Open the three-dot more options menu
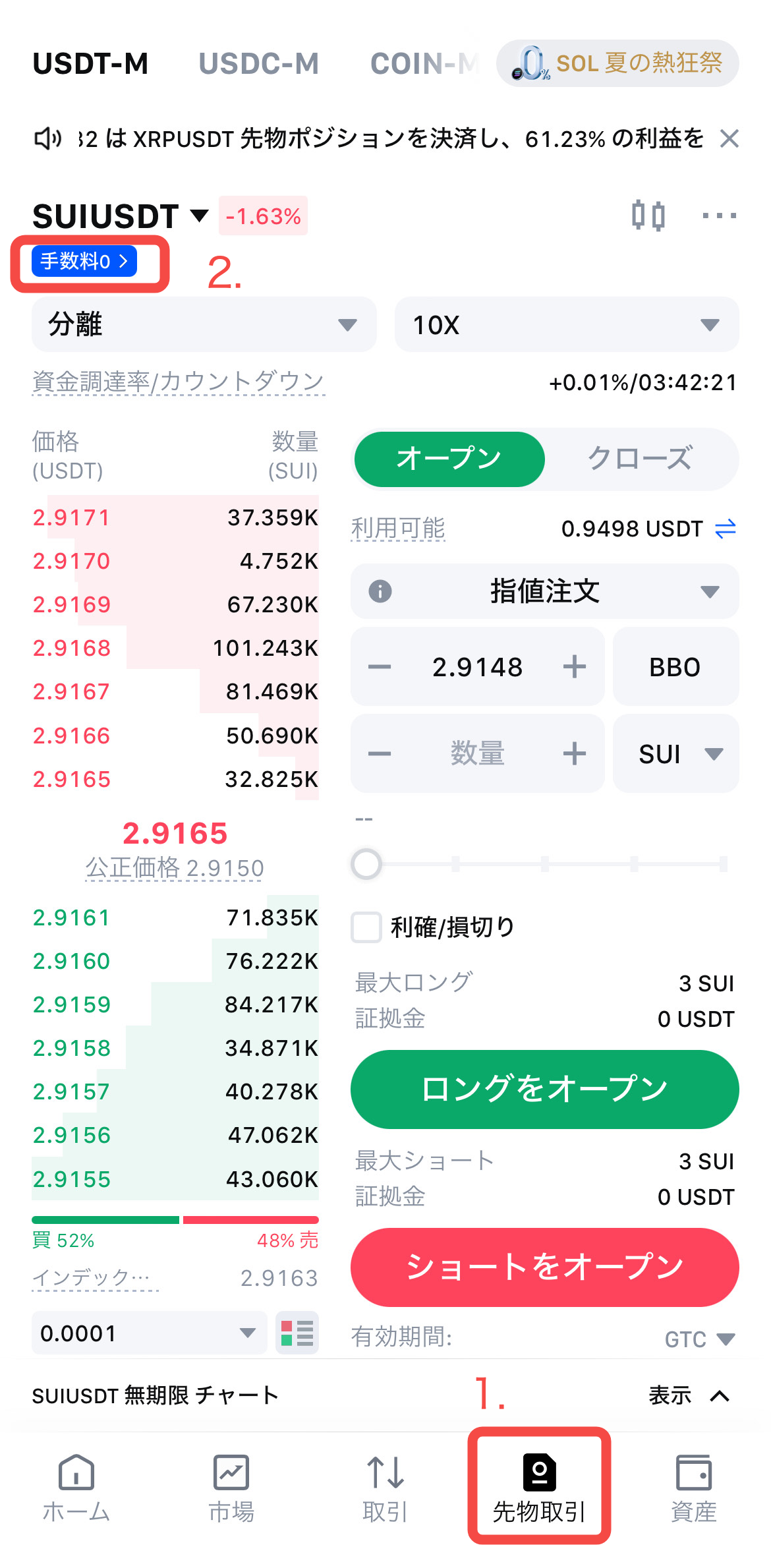This screenshot has height=1568, width=771. coord(719,216)
